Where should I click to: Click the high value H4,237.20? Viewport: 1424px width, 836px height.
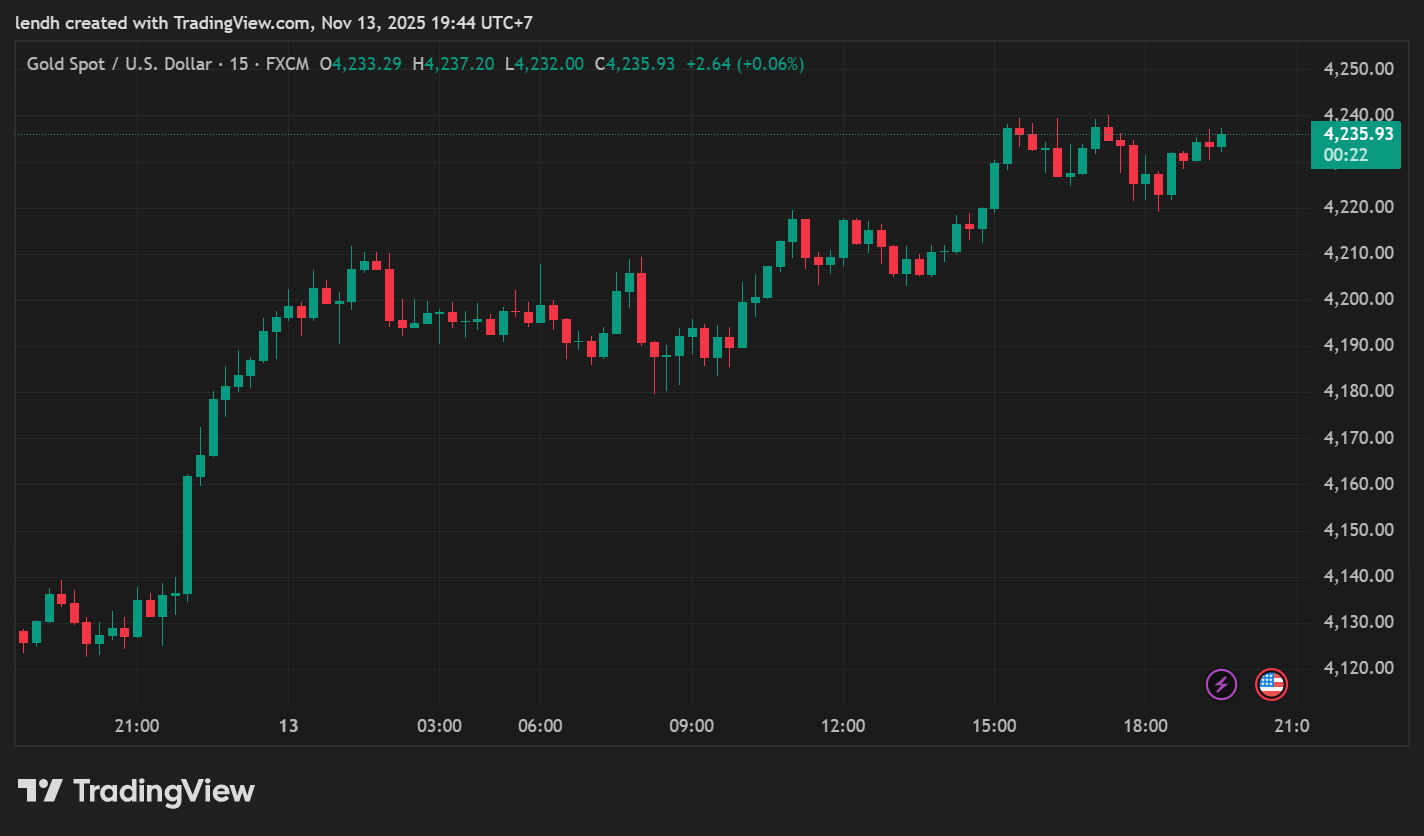[453, 64]
